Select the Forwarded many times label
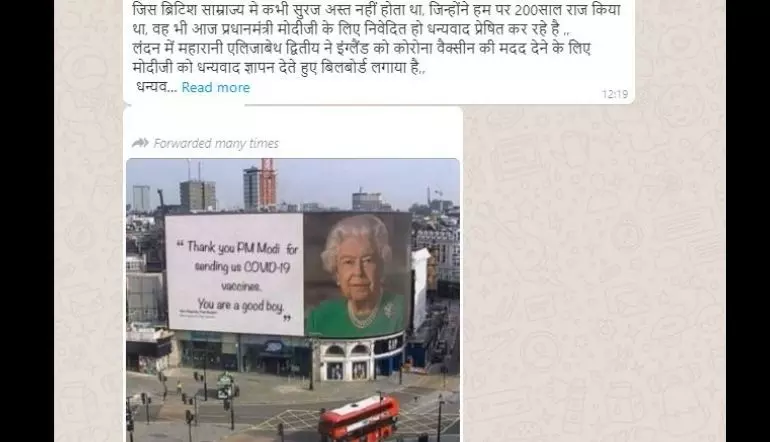This screenshot has width=770, height=442. (x=216, y=143)
